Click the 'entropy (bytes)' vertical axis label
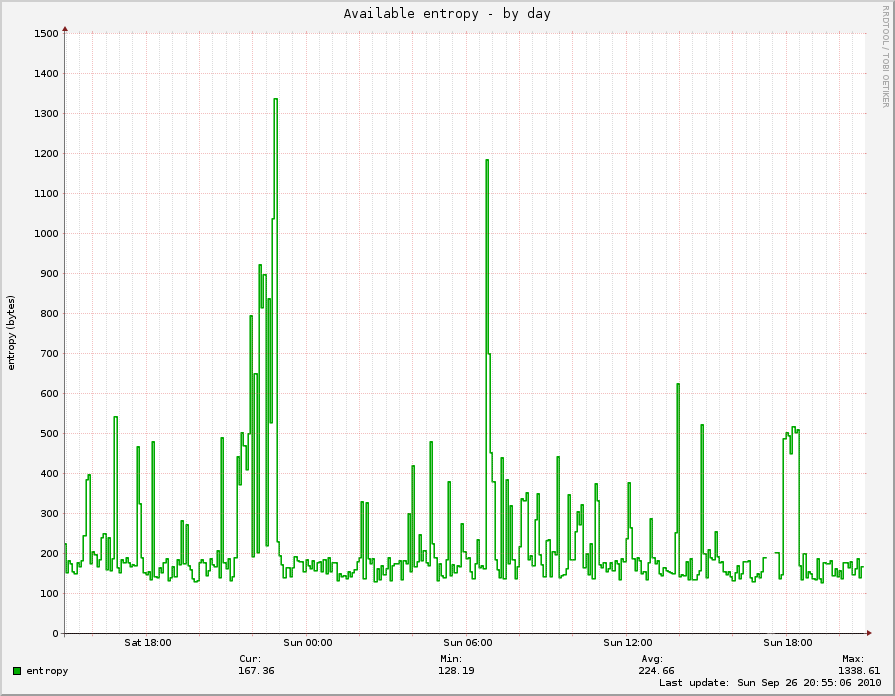Viewport: 895px width, 696px height. [11, 333]
